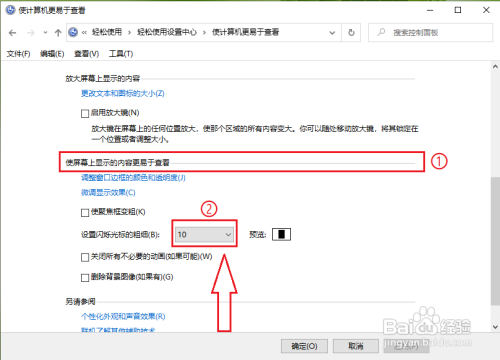Expand breadcrumb arrow after 轻松使用设置中心

[204, 33]
